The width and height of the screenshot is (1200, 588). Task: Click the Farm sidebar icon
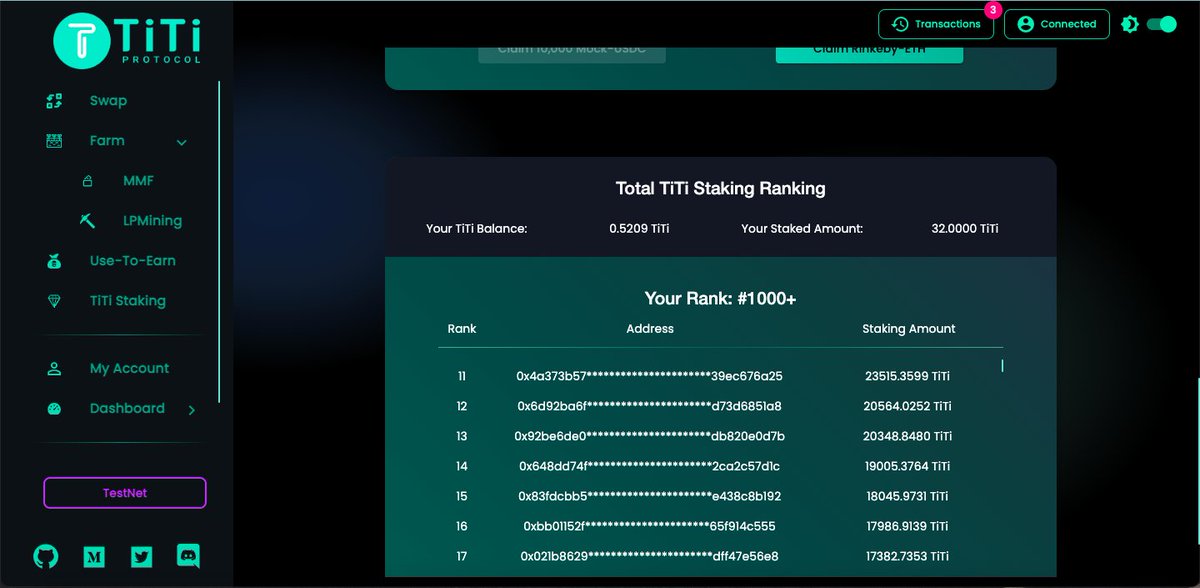55,141
